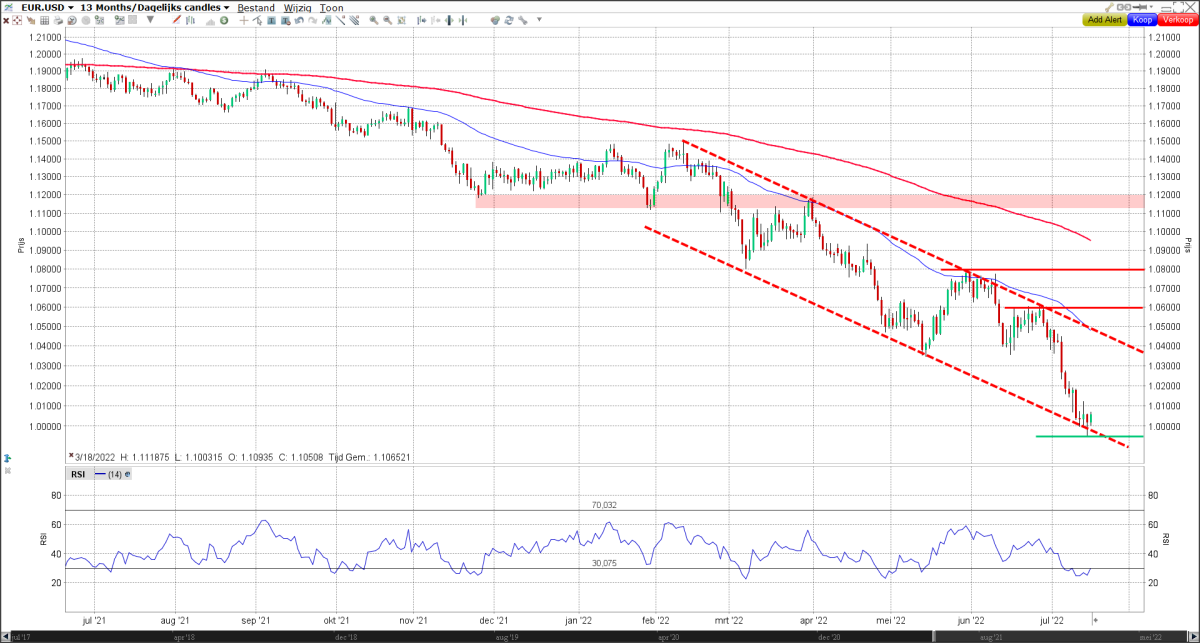1200x643 pixels.
Task: Open the Toon menu
Action: (331, 8)
